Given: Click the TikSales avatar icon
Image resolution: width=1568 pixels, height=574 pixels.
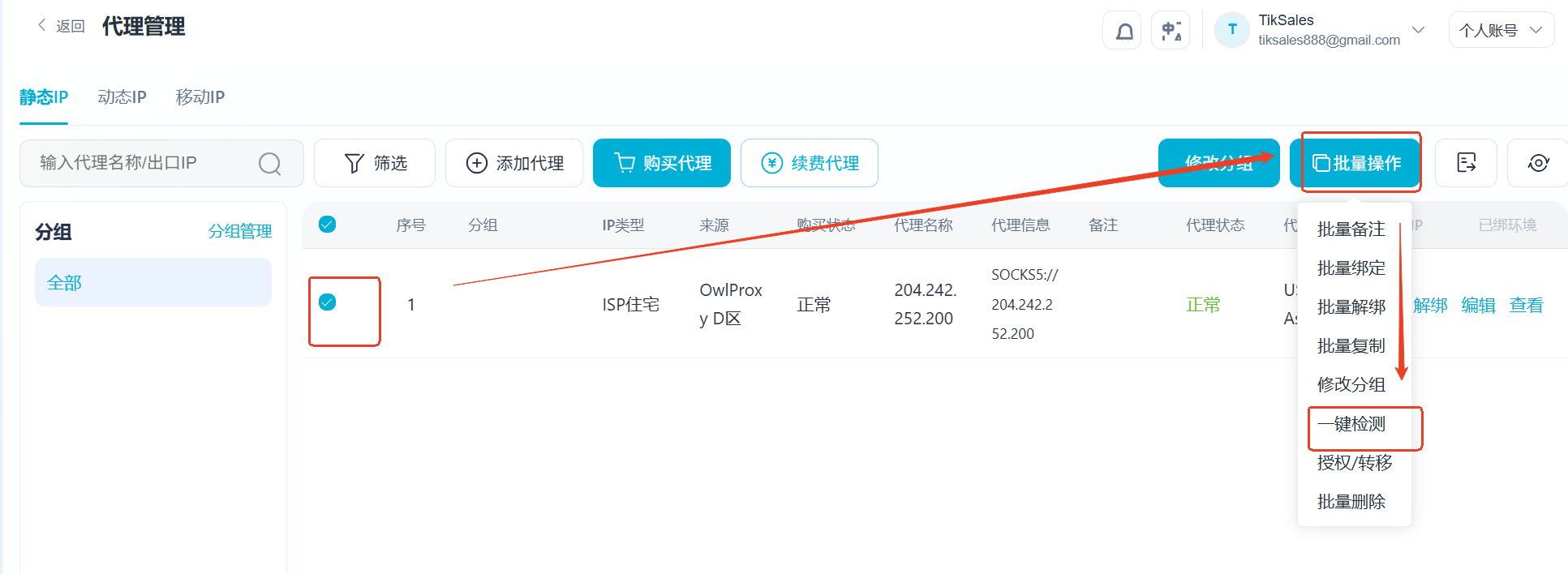Looking at the screenshot, I should 1232,30.
